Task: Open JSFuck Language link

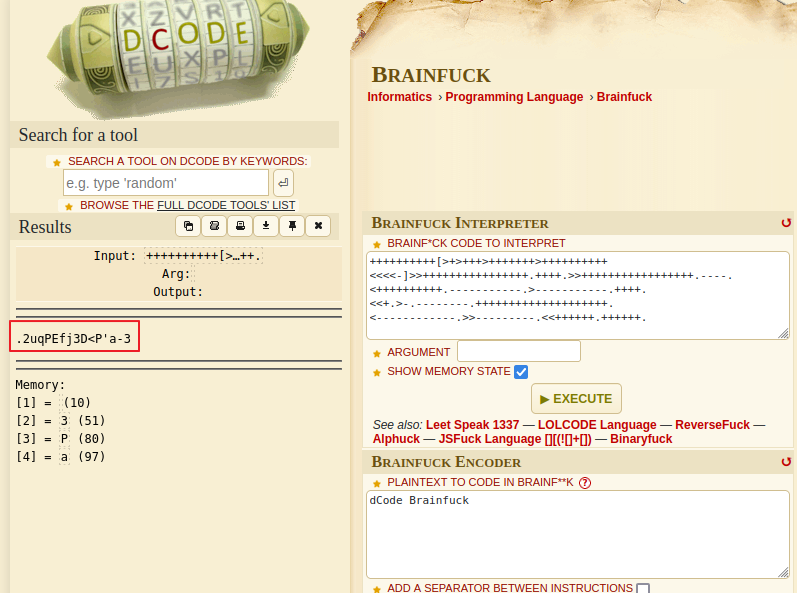Action: pos(515,439)
